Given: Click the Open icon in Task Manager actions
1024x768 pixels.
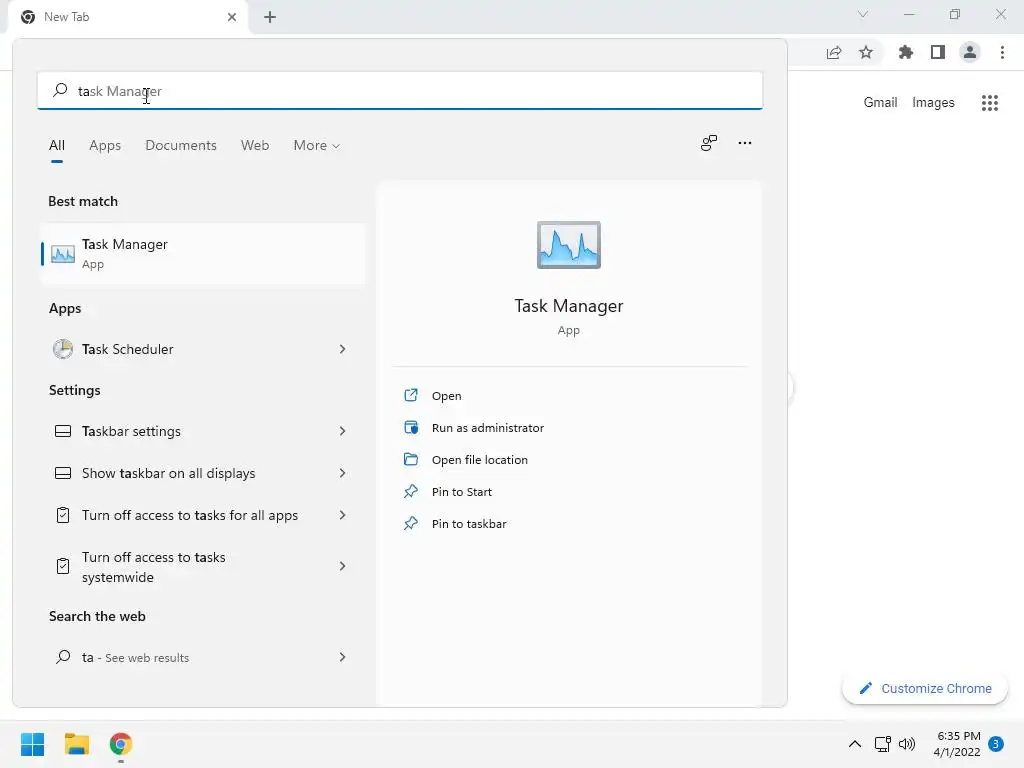Looking at the screenshot, I should tap(411, 395).
